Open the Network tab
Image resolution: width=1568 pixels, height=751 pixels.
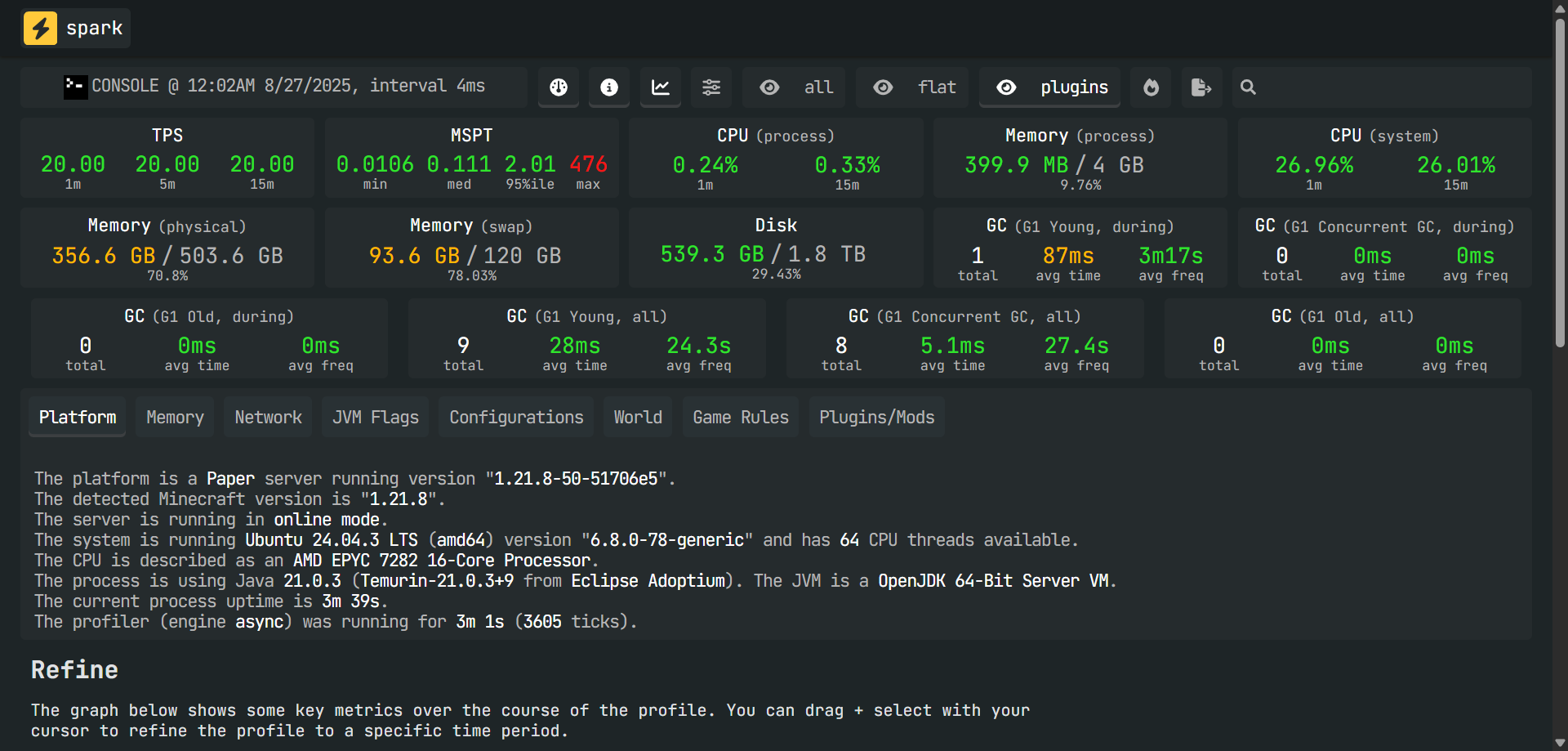(x=268, y=418)
